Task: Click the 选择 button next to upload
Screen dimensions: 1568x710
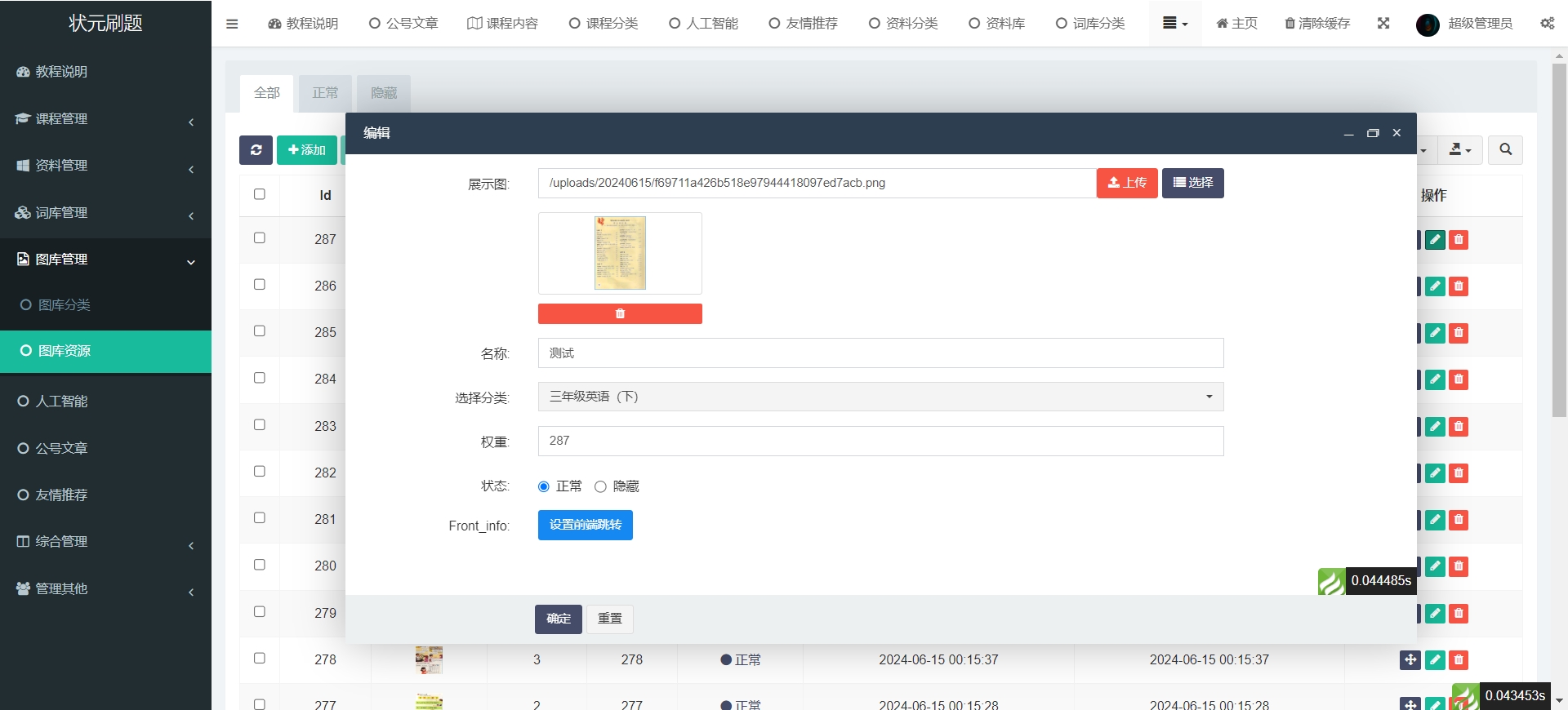Action: click(x=1193, y=183)
